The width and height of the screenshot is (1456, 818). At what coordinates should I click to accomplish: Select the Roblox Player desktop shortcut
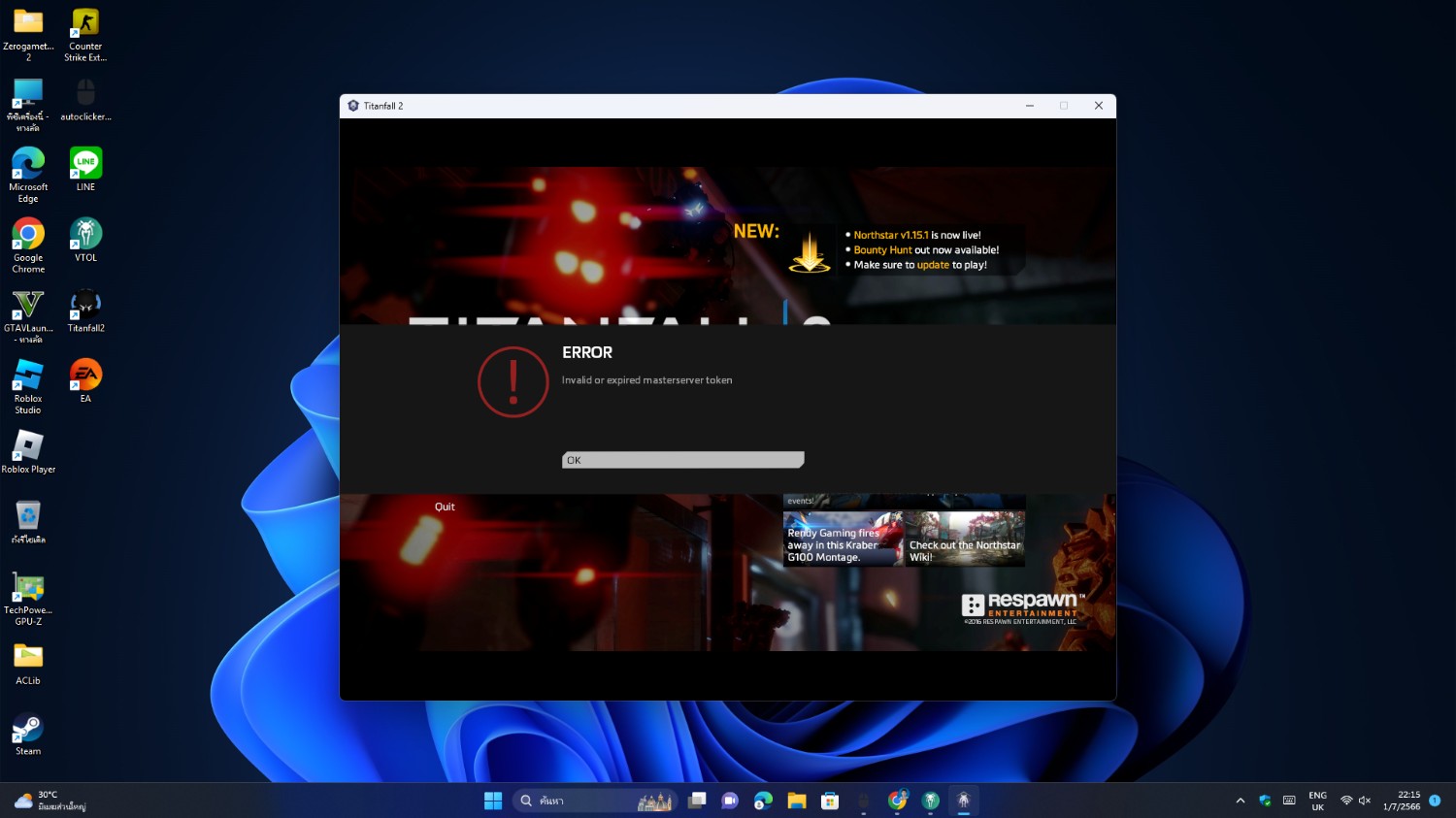coord(28,452)
